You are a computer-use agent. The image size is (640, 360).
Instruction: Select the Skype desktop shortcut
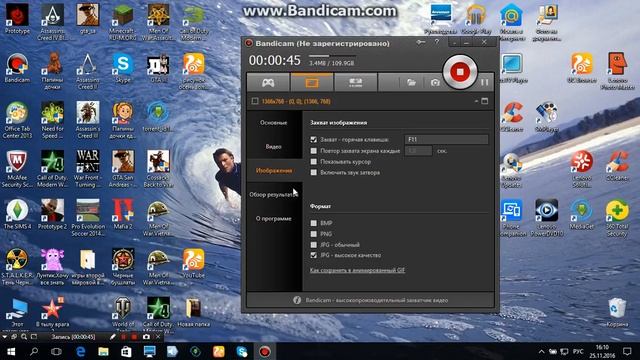pos(123,69)
